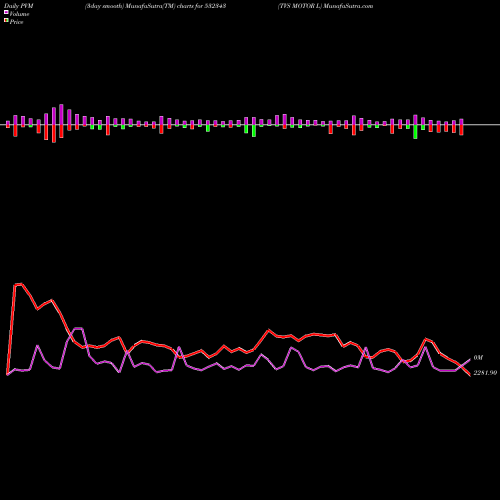Click the Volume legend color swatch
Viewport: 500px width, 500px height.
click(x=6, y=13)
